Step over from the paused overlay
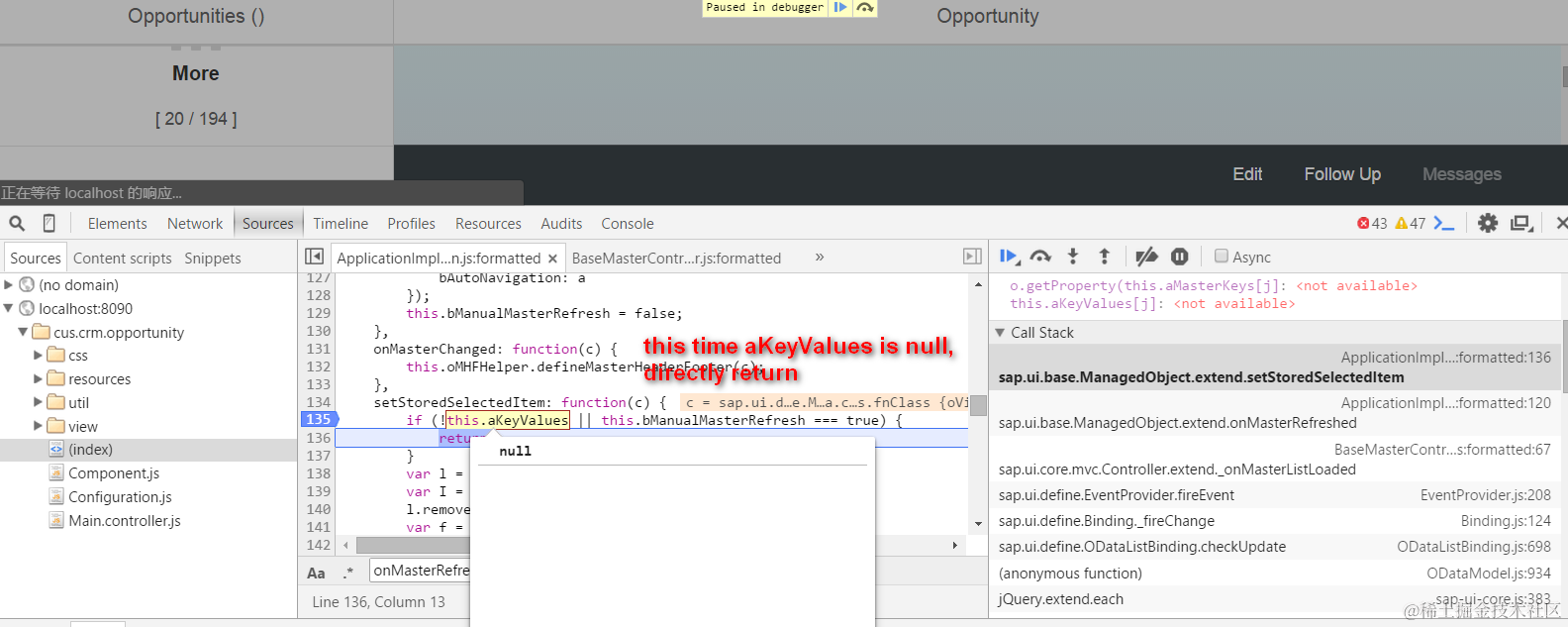Screen dimensions: 1568x627 click(x=865, y=7)
